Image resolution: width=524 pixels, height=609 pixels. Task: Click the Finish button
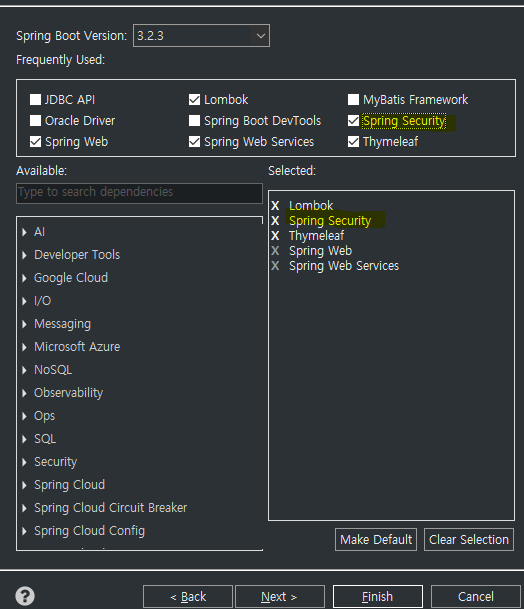(378, 596)
